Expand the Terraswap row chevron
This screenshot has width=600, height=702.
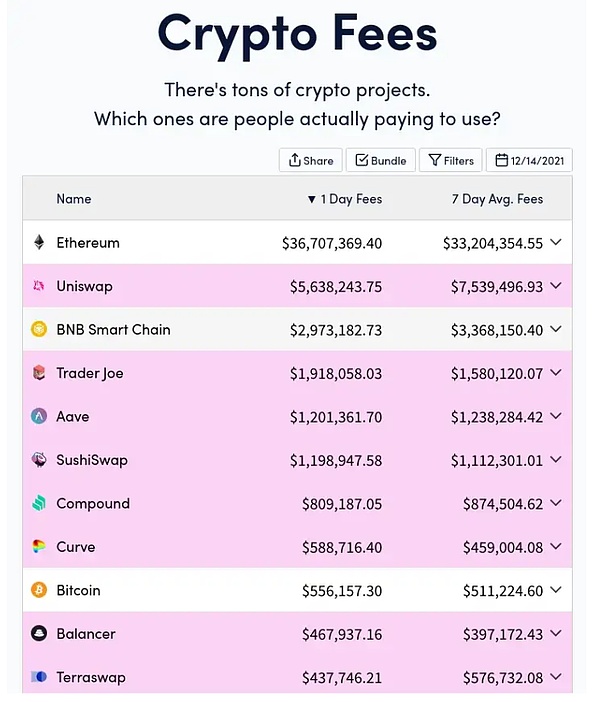pyautogui.click(x=556, y=676)
